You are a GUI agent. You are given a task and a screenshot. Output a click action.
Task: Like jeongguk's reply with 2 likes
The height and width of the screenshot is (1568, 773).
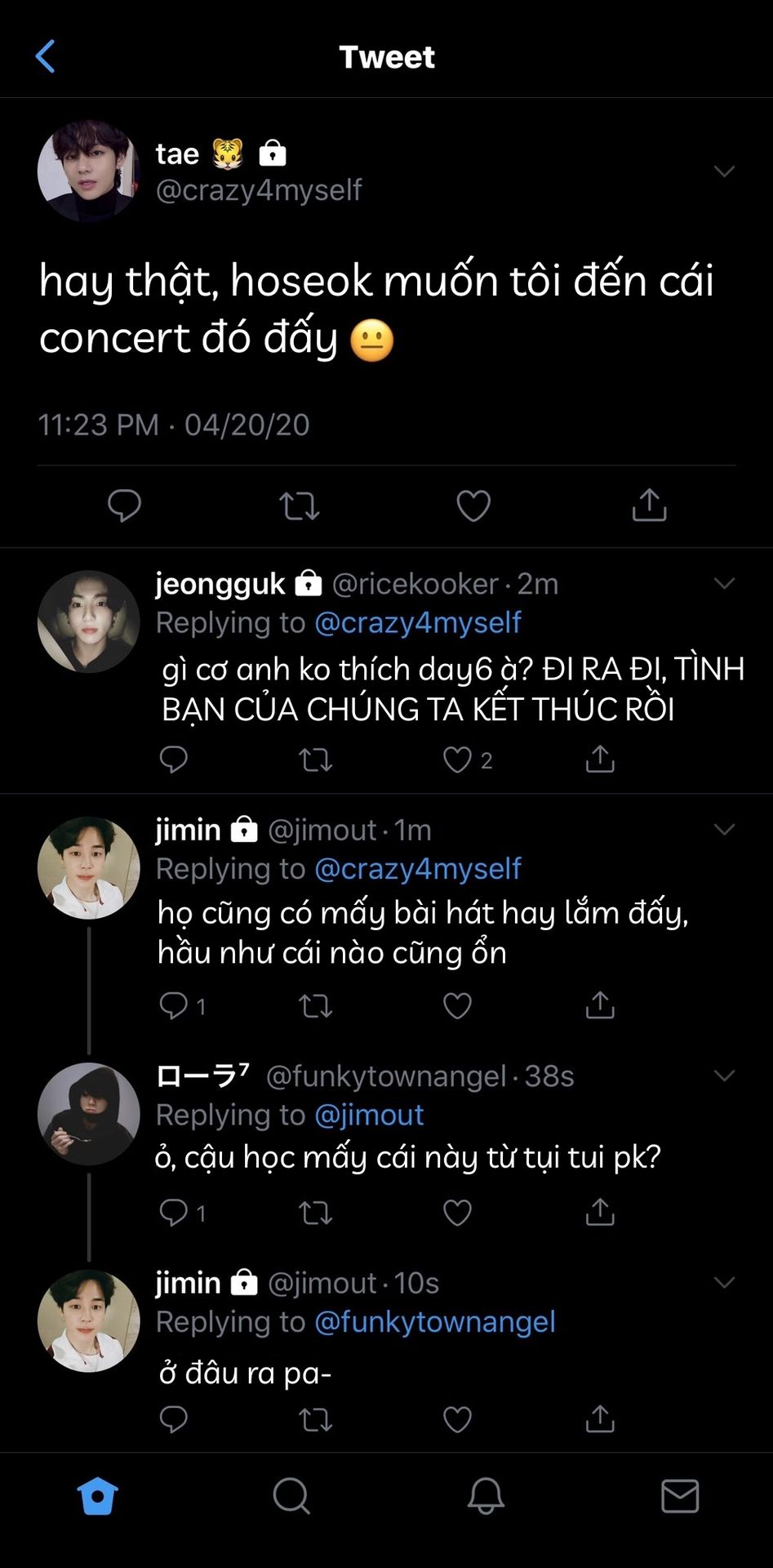[x=457, y=759]
